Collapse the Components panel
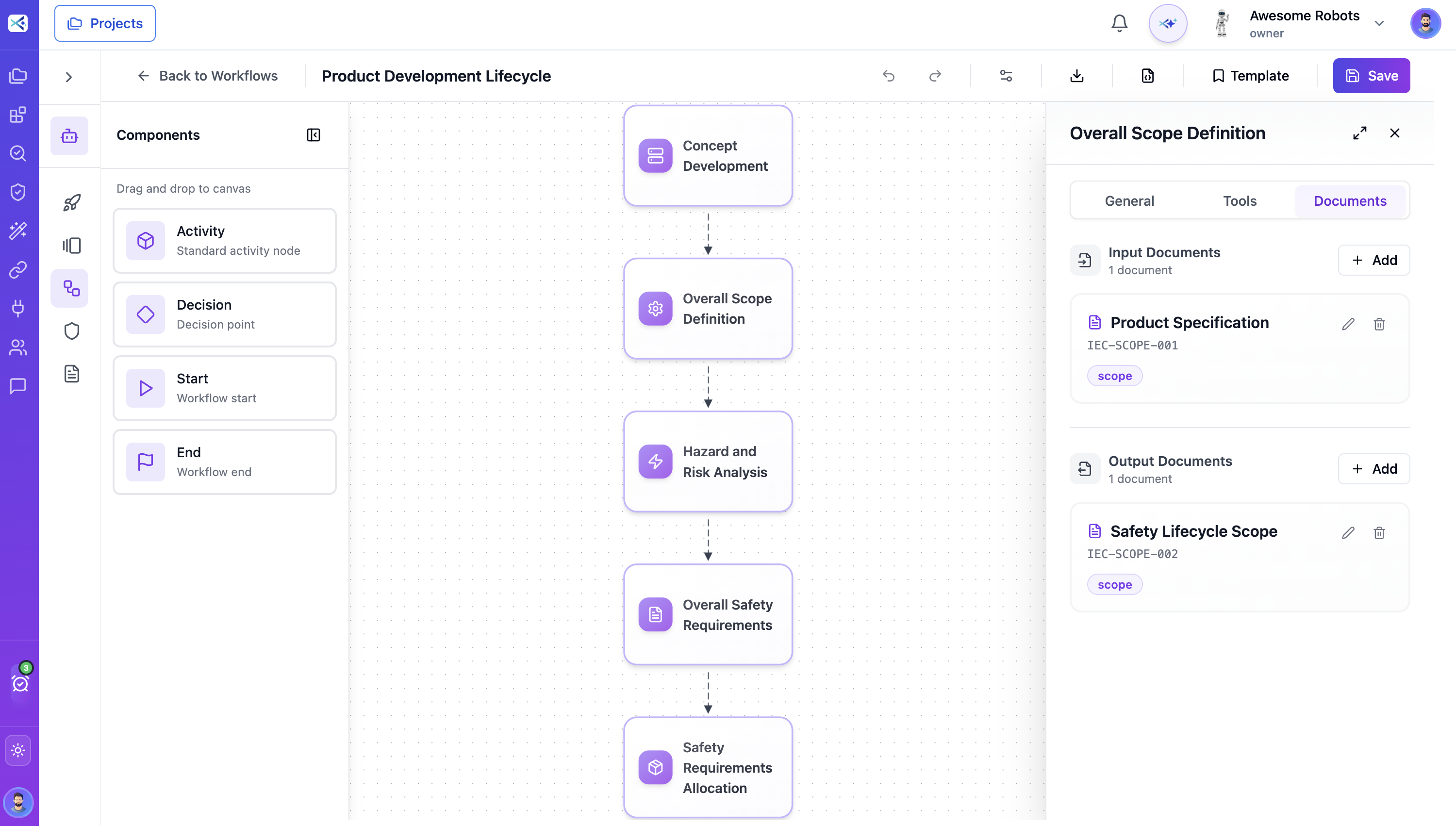This screenshot has width=1456, height=826. 313,135
